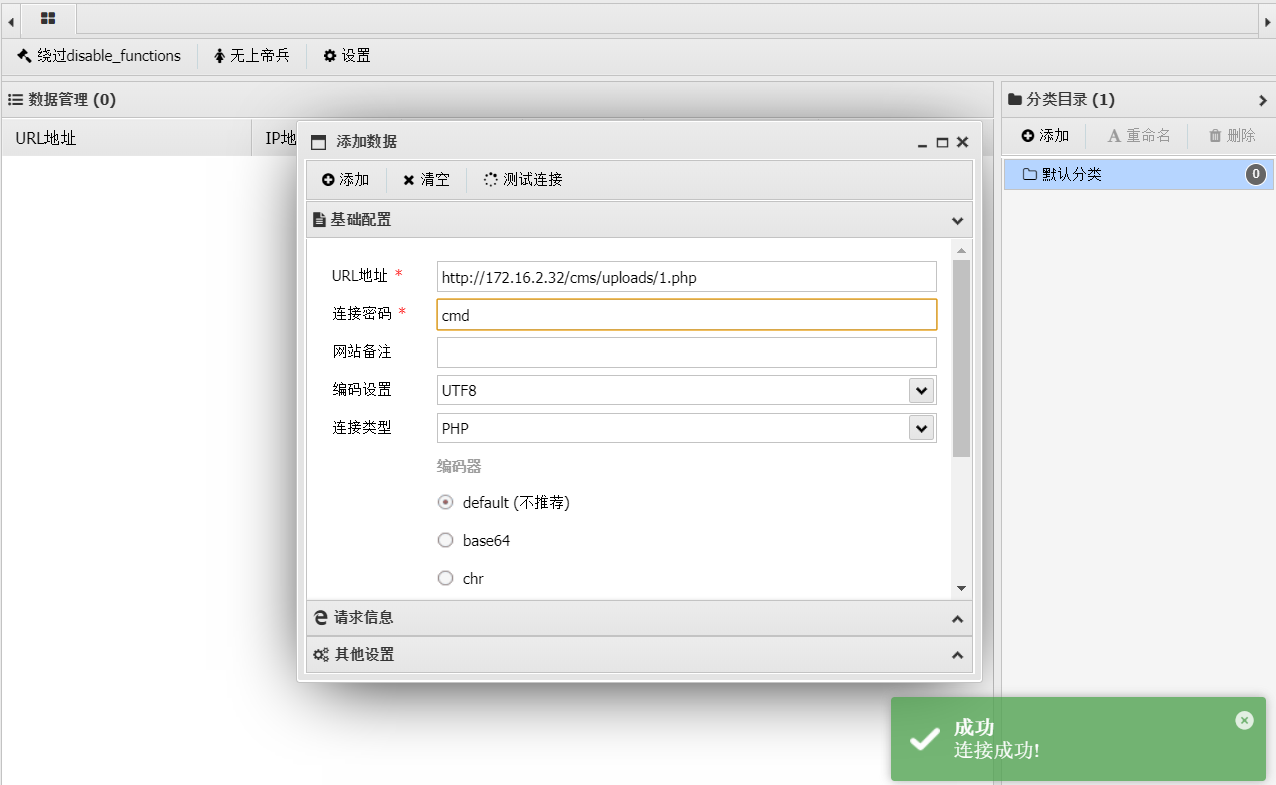The height and width of the screenshot is (785, 1276).
Task: Click the green checkmark in the notification
Action: [923, 740]
